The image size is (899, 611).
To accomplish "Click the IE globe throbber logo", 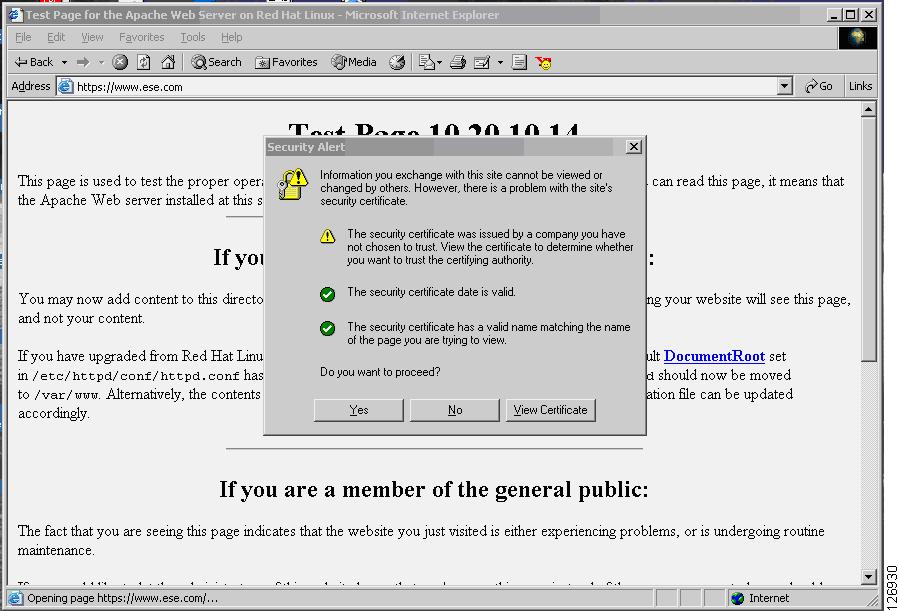I will (857, 38).
